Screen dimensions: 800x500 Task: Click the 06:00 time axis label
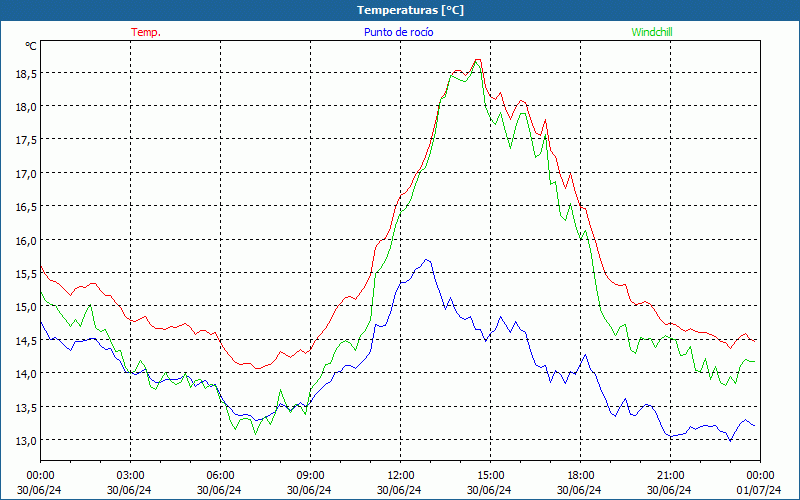[220, 475]
